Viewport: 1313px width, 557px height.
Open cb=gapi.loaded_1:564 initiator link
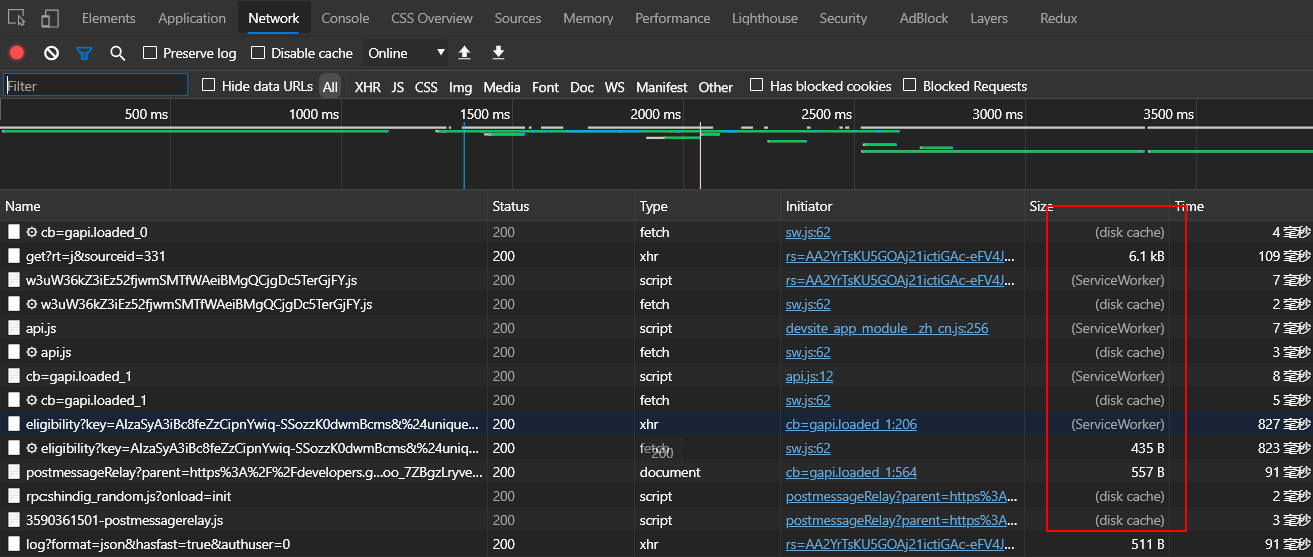tap(851, 472)
